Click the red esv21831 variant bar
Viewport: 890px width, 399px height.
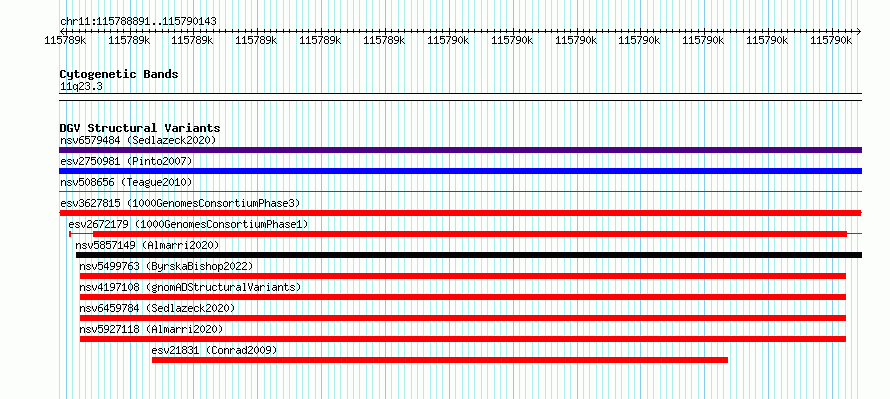440,360
